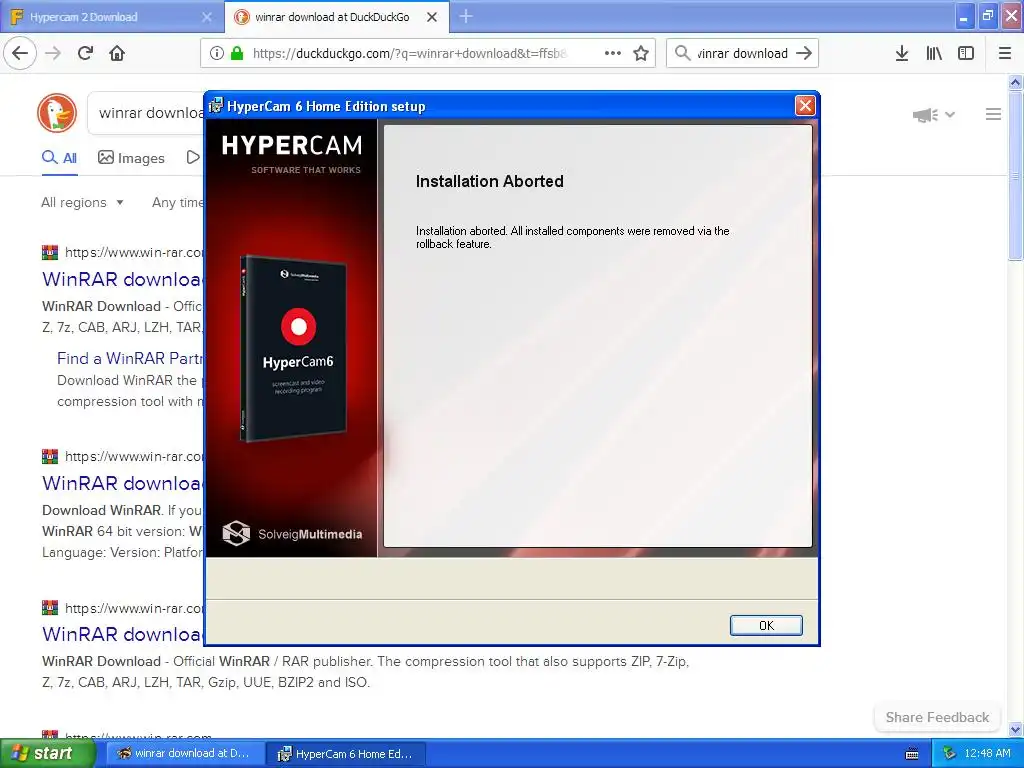Reload the current page
Image resolution: width=1024 pixels, height=768 pixels.
tap(85, 53)
